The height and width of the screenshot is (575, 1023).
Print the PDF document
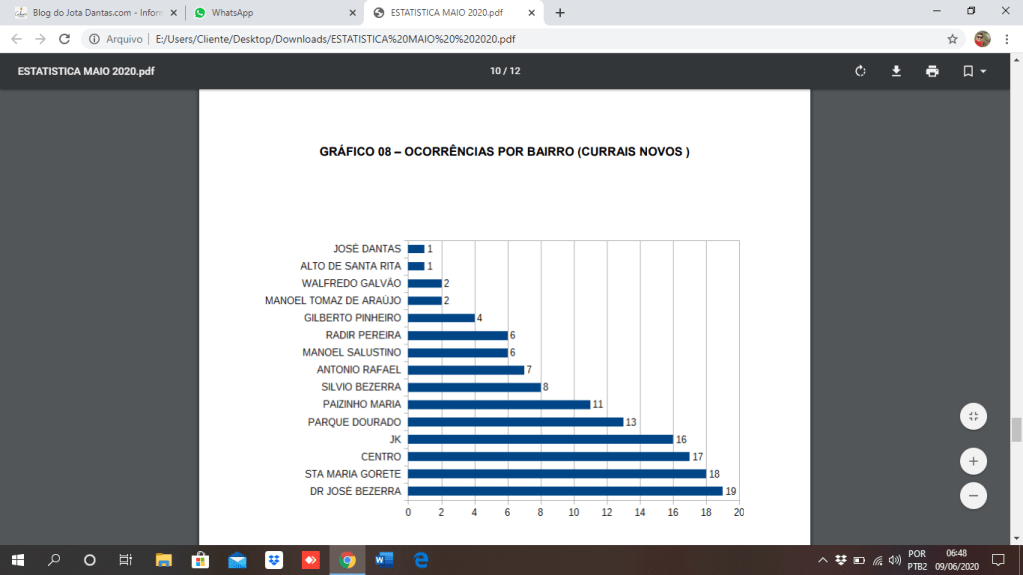coord(932,71)
